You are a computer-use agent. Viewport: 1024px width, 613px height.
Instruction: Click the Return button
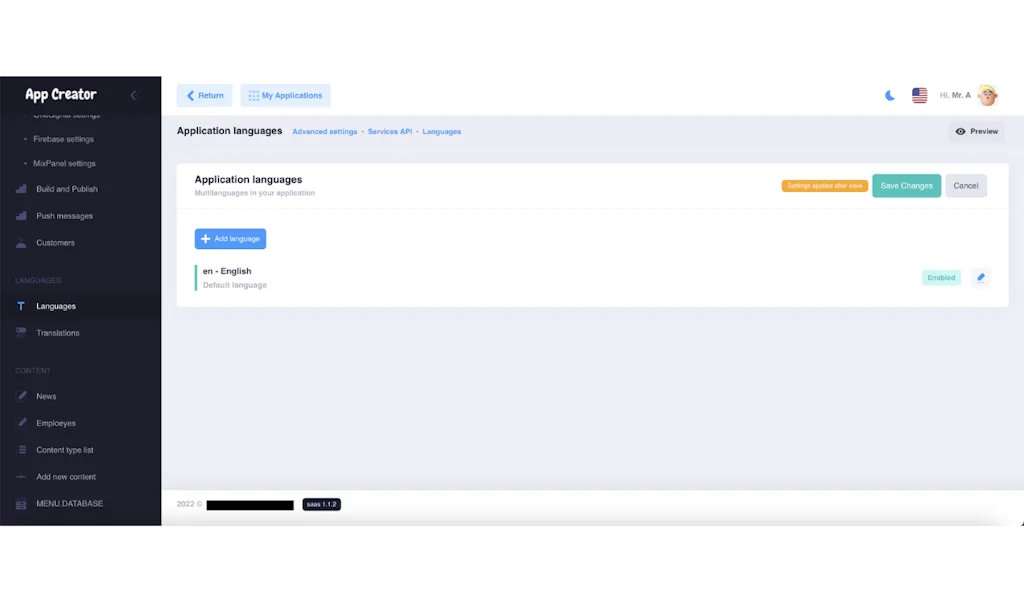204,95
